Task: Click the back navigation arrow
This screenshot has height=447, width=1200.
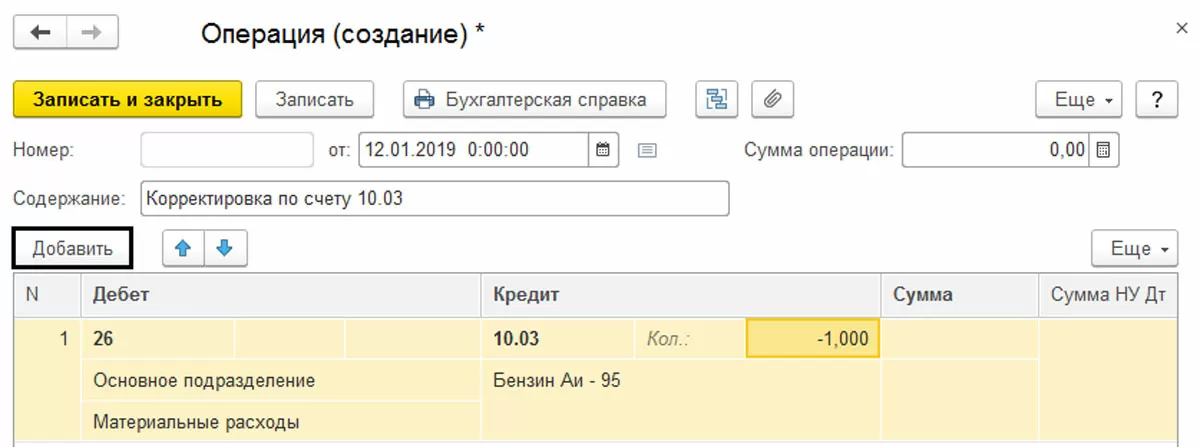Action: (40, 33)
